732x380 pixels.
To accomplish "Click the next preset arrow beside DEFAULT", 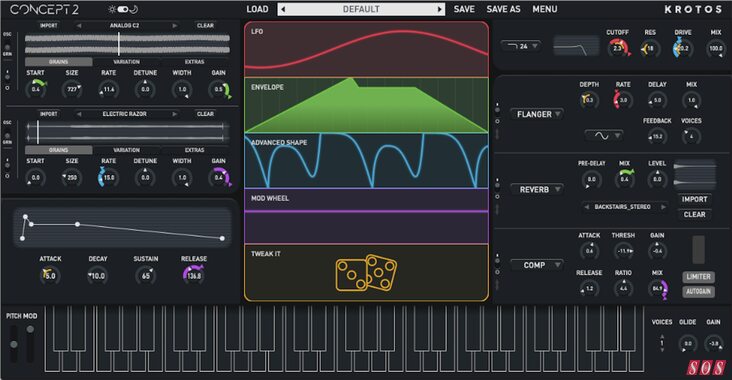I will tap(439, 9).
